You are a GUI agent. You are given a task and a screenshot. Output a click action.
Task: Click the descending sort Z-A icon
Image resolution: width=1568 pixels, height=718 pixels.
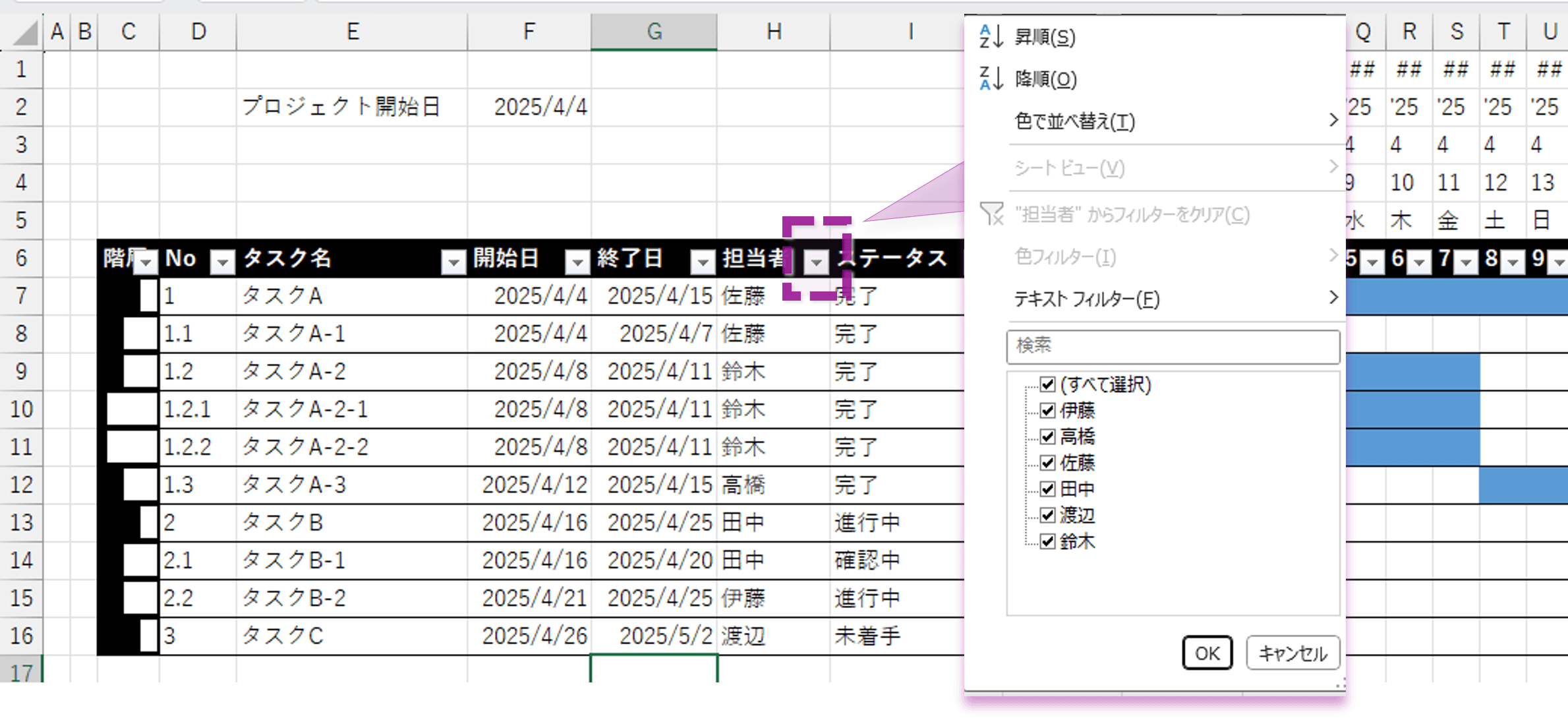click(x=991, y=78)
